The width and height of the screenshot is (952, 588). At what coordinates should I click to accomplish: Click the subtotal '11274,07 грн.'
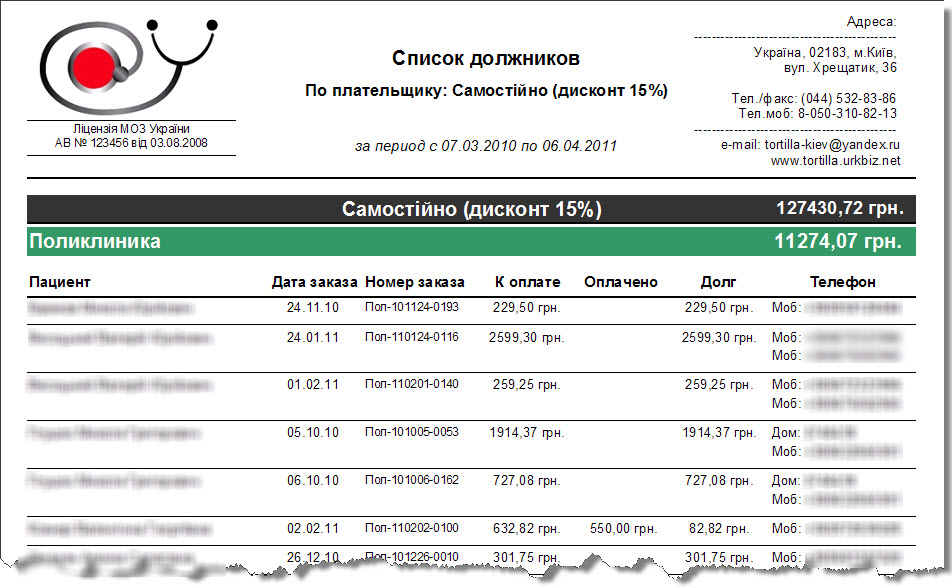pos(837,241)
